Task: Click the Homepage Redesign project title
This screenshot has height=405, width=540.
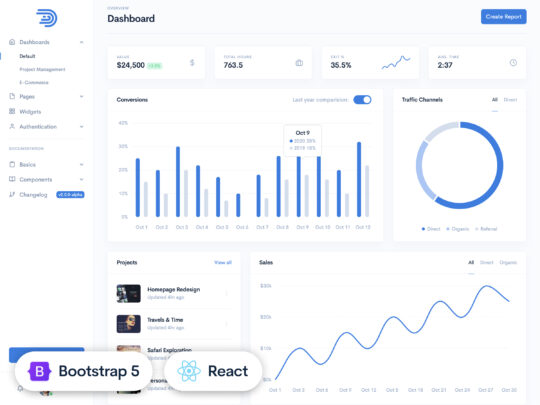Action: coord(174,289)
